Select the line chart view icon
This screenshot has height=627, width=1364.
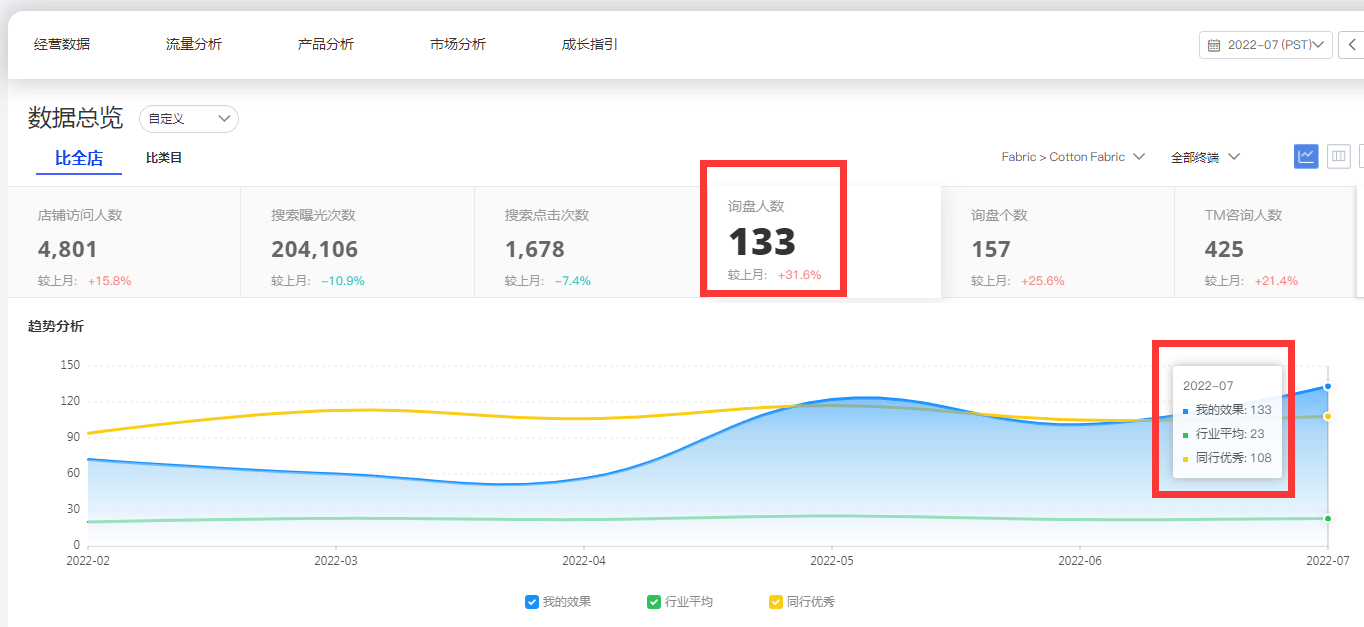click(1306, 156)
